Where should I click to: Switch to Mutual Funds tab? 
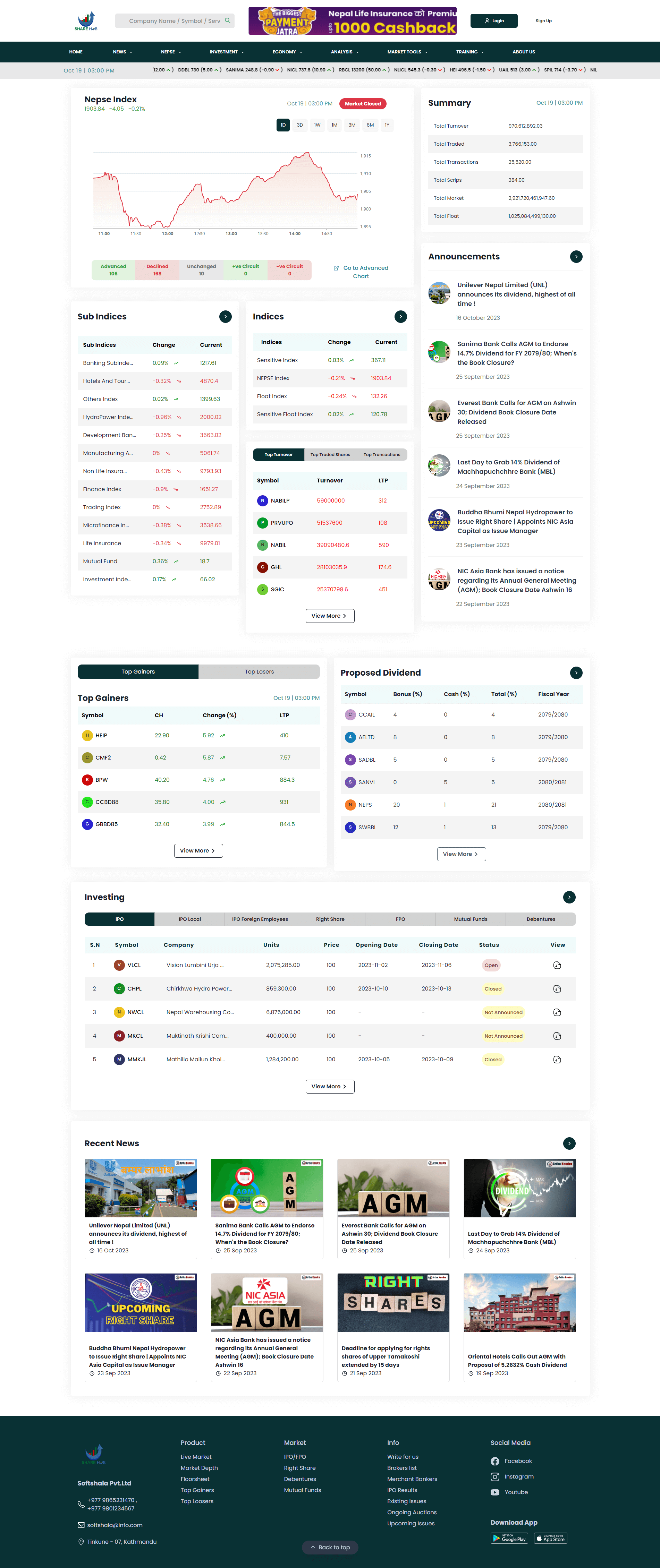[x=471, y=920]
